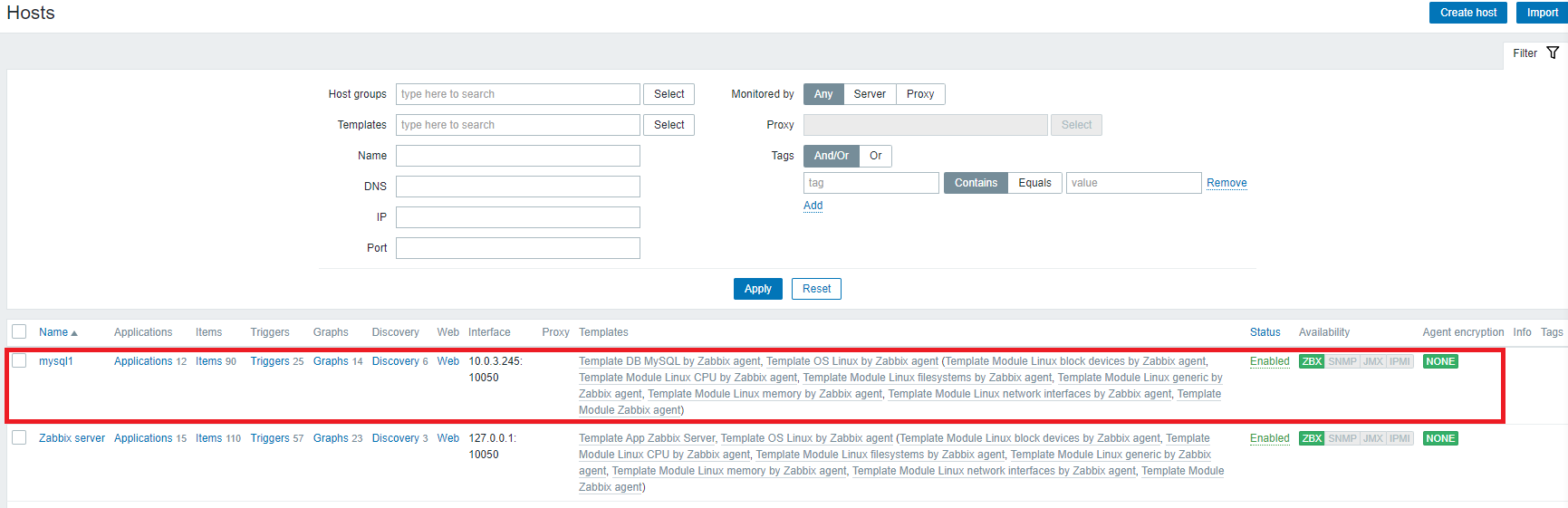Viewport: 1568px width, 508px height.
Task: Open Discovery for Zabbix server
Action: click(x=396, y=438)
